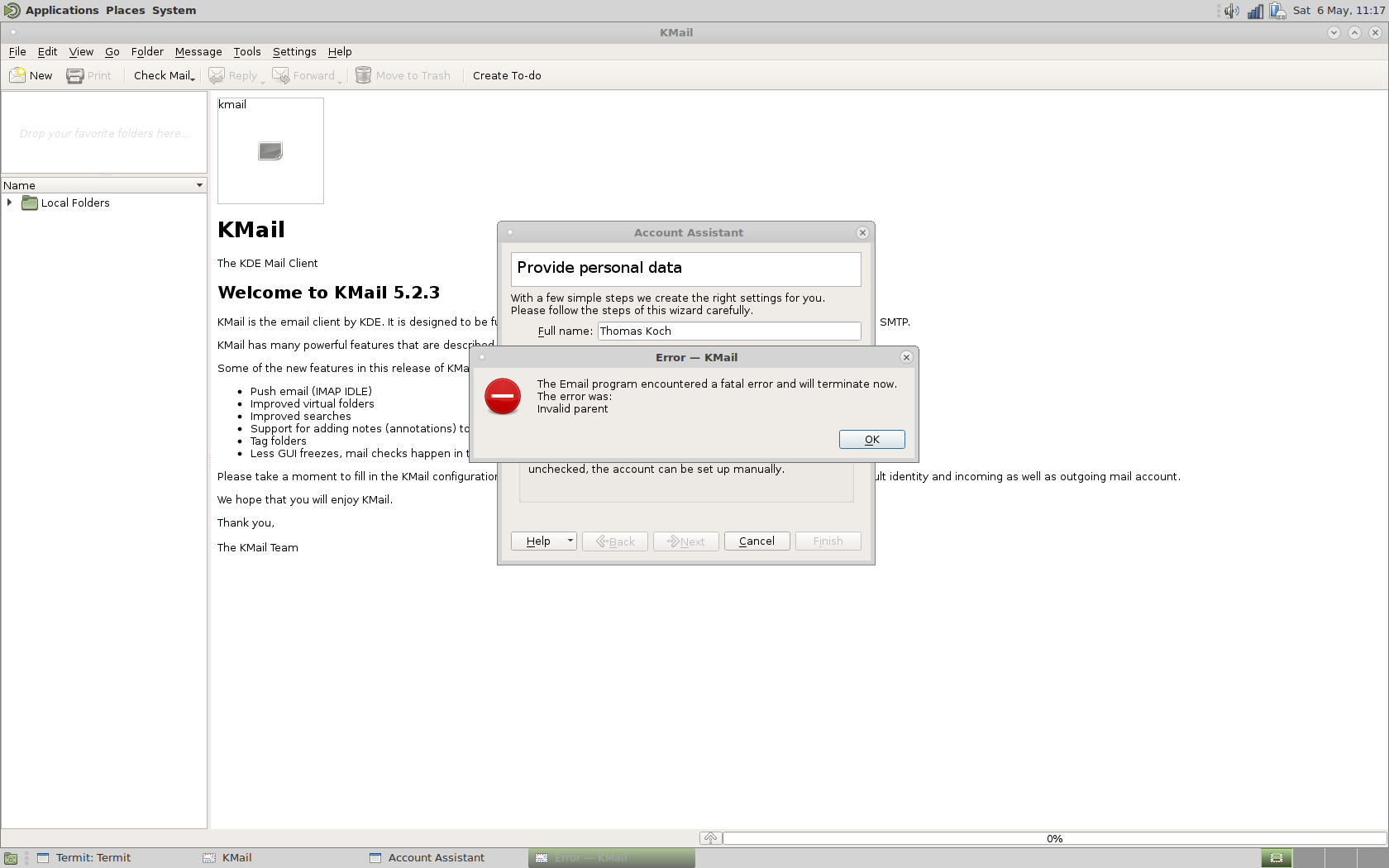Image resolution: width=1389 pixels, height=868 pixels.
Task: Click the date and time clock
Action: [1339, 10]
